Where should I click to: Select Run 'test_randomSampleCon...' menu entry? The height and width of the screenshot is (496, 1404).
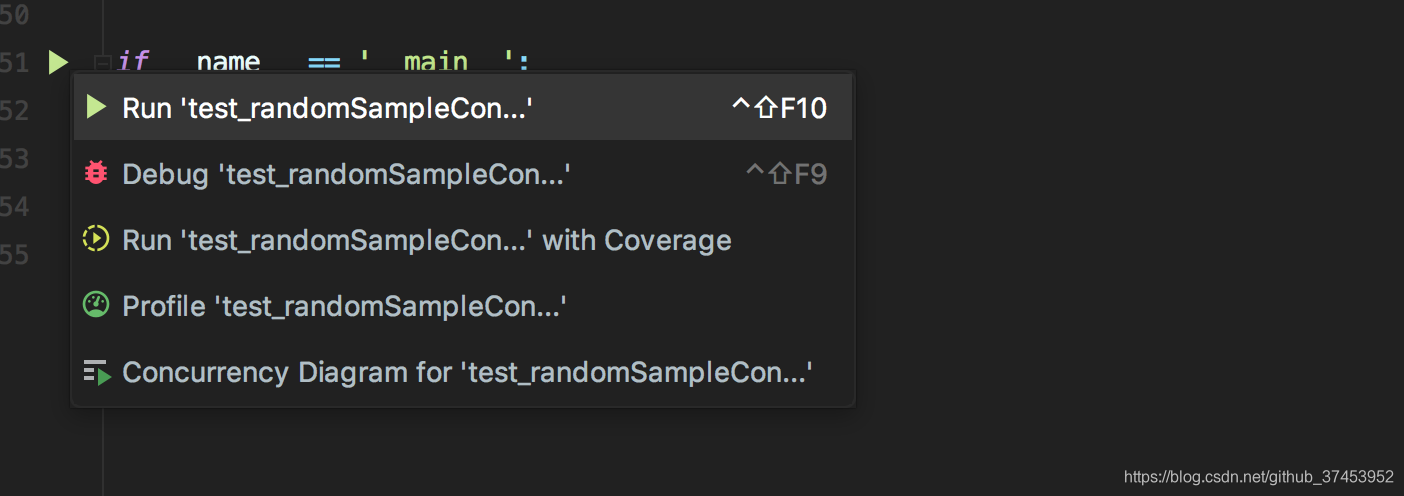(x=463, y=107)
